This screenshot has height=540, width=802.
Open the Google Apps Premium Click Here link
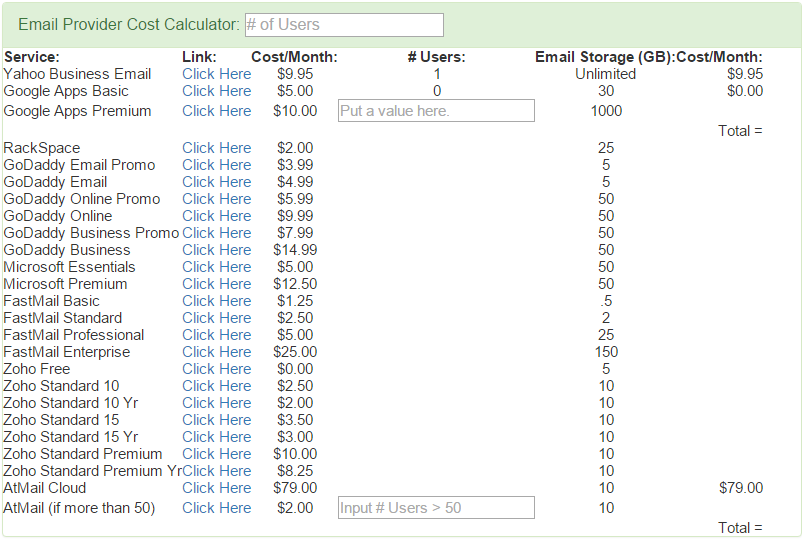click(x=217, y=111)
